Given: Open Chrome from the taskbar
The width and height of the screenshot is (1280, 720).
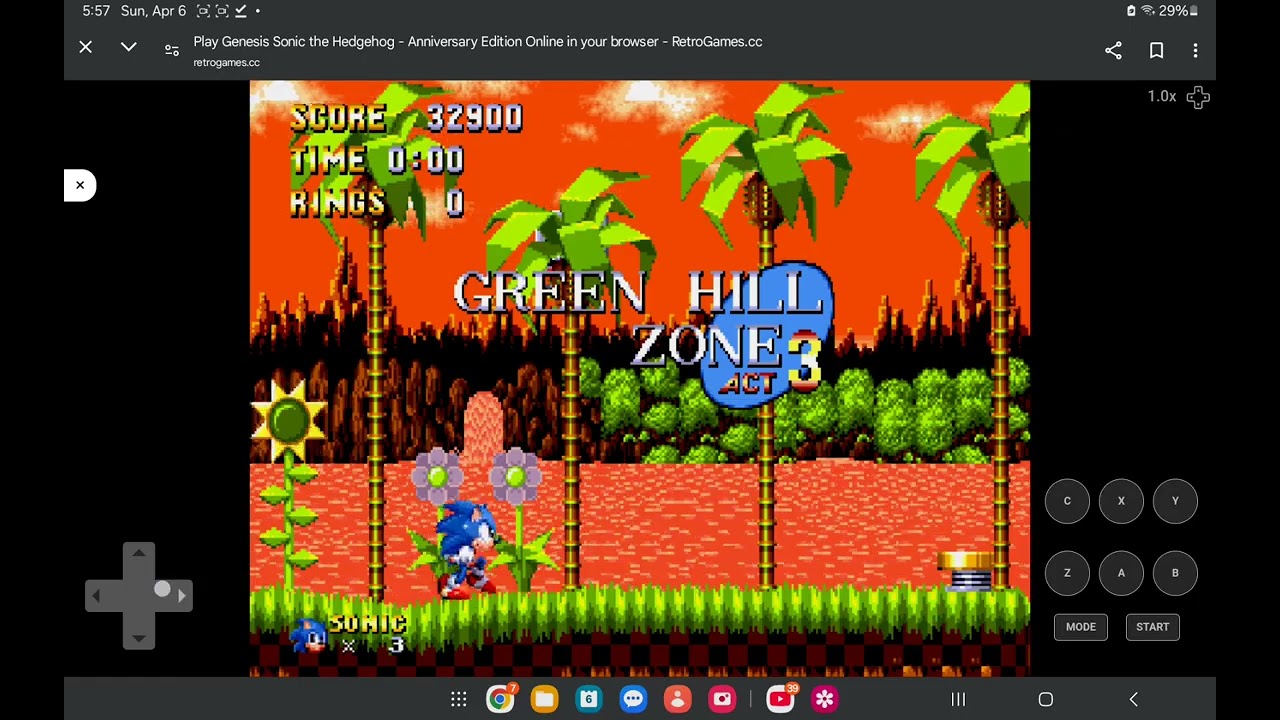Looking at the screenshot, I should (x=500, y=699).
